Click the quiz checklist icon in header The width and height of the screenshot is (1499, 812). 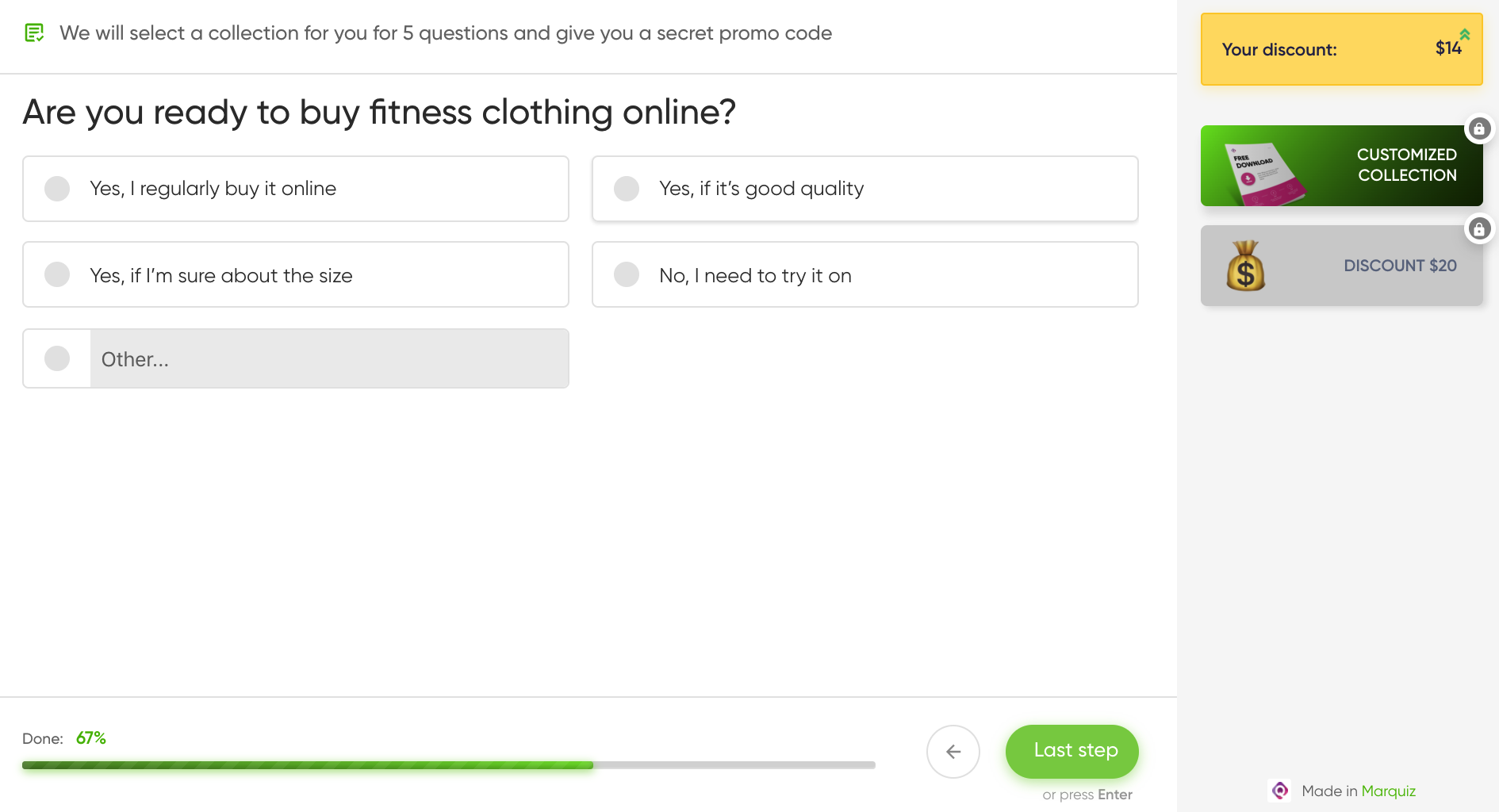coord(34,33)
